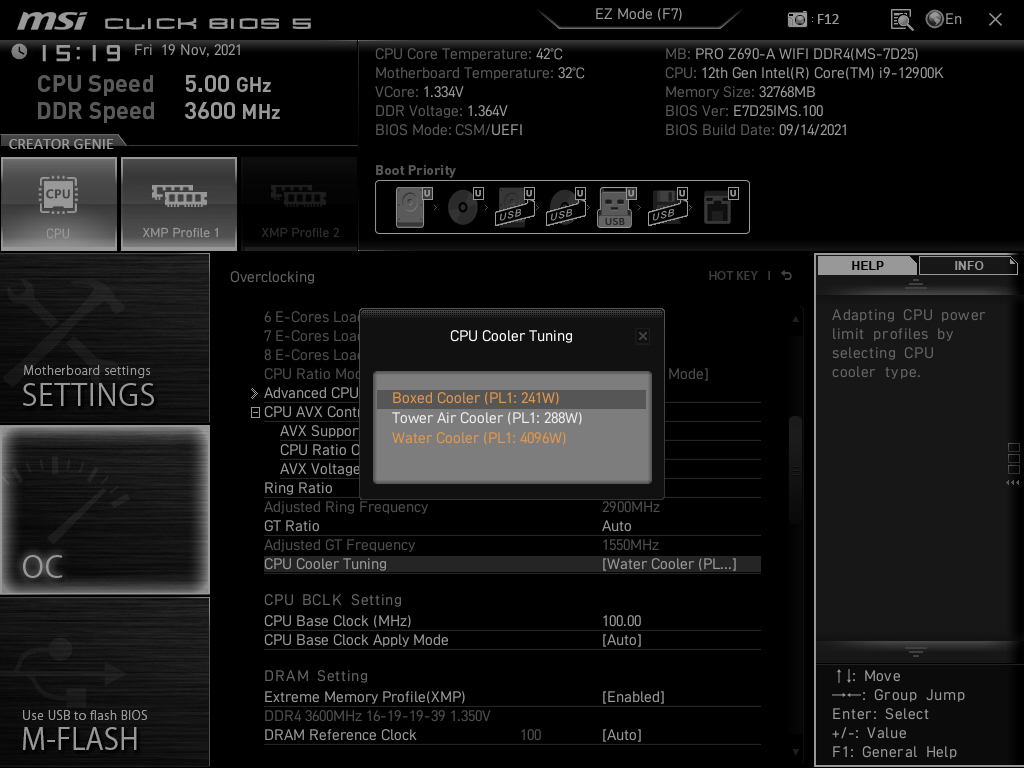The width and height of the screenshot is (1024, 768).
Task: Select the 6 E-Cores Load row
Action: pos(312,317)
